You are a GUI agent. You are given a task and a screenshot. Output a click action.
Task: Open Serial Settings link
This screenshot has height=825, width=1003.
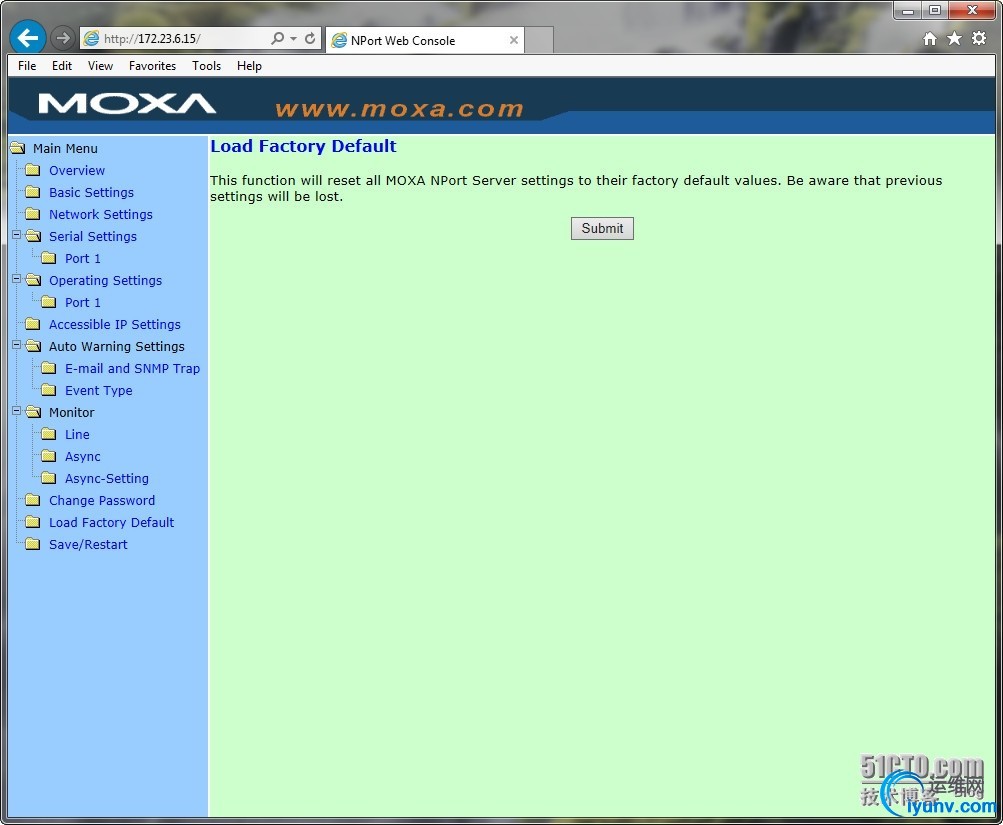(x=93, y=237)
